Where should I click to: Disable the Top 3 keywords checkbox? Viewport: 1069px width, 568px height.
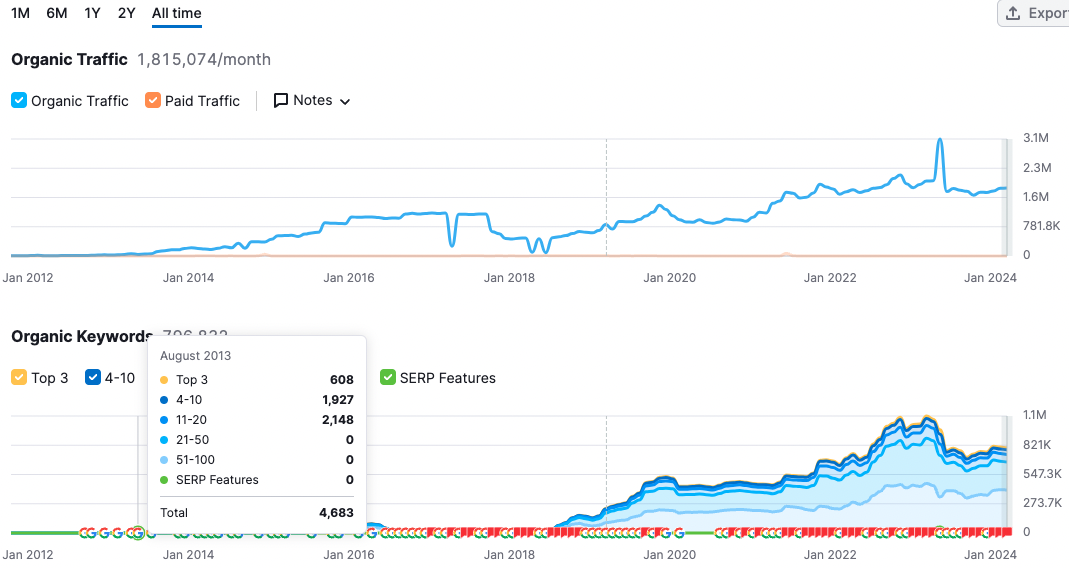click(x=19, y=377)
